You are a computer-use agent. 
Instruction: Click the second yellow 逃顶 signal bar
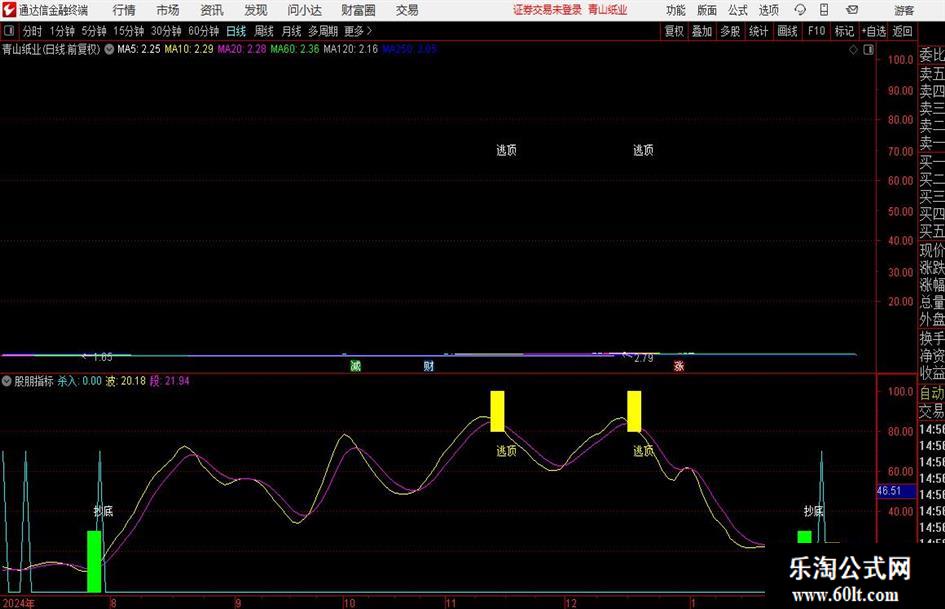point(634,411)
